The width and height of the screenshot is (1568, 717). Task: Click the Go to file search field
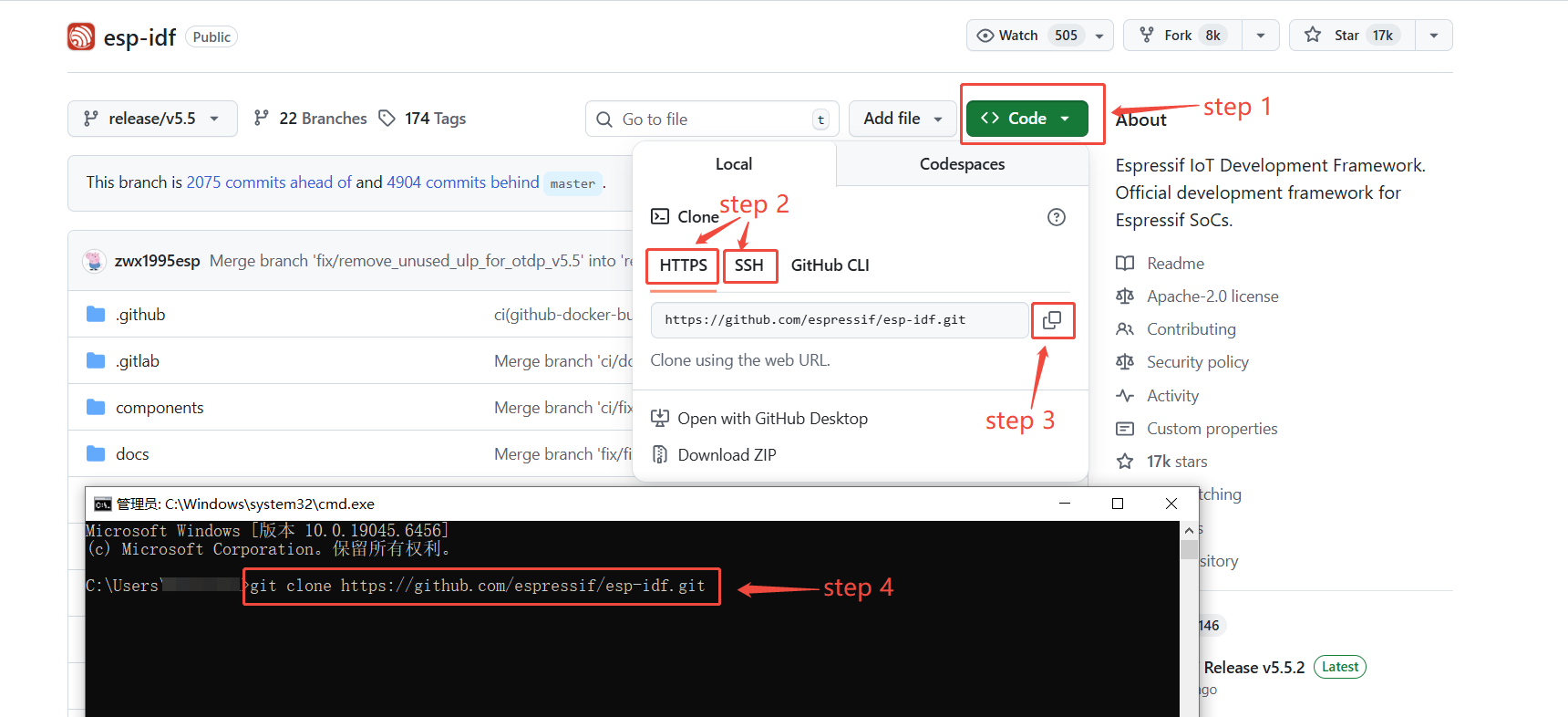click(x=711, y=119)
